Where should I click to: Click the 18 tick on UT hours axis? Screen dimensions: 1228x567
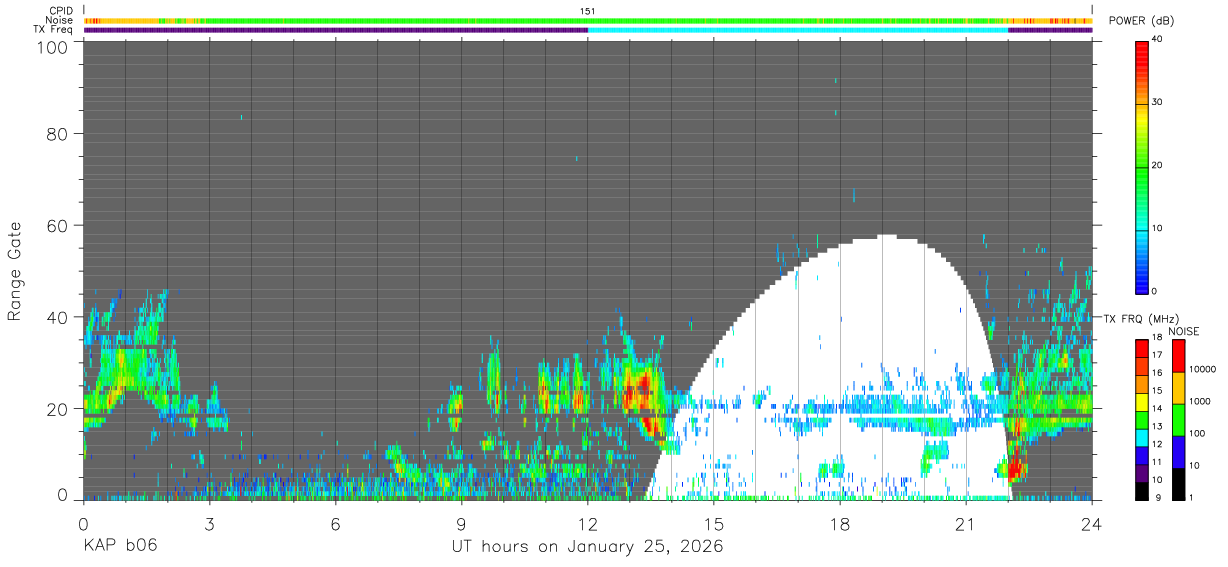pyautogui.click(x=839, y=523)
